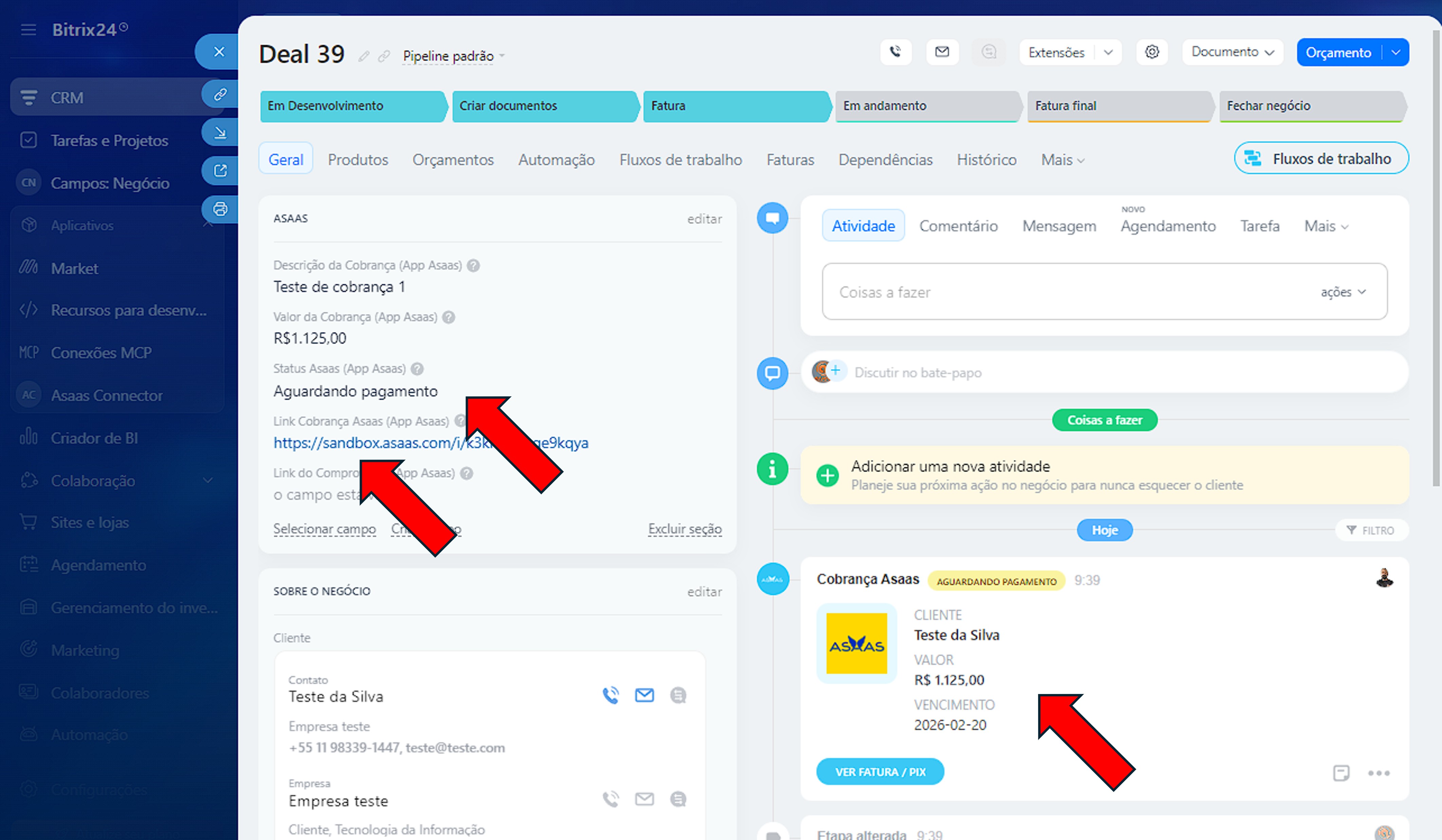Click the copy link icon on side panel
This screenshot has height=840, width=1442.
tap(220, 94)
